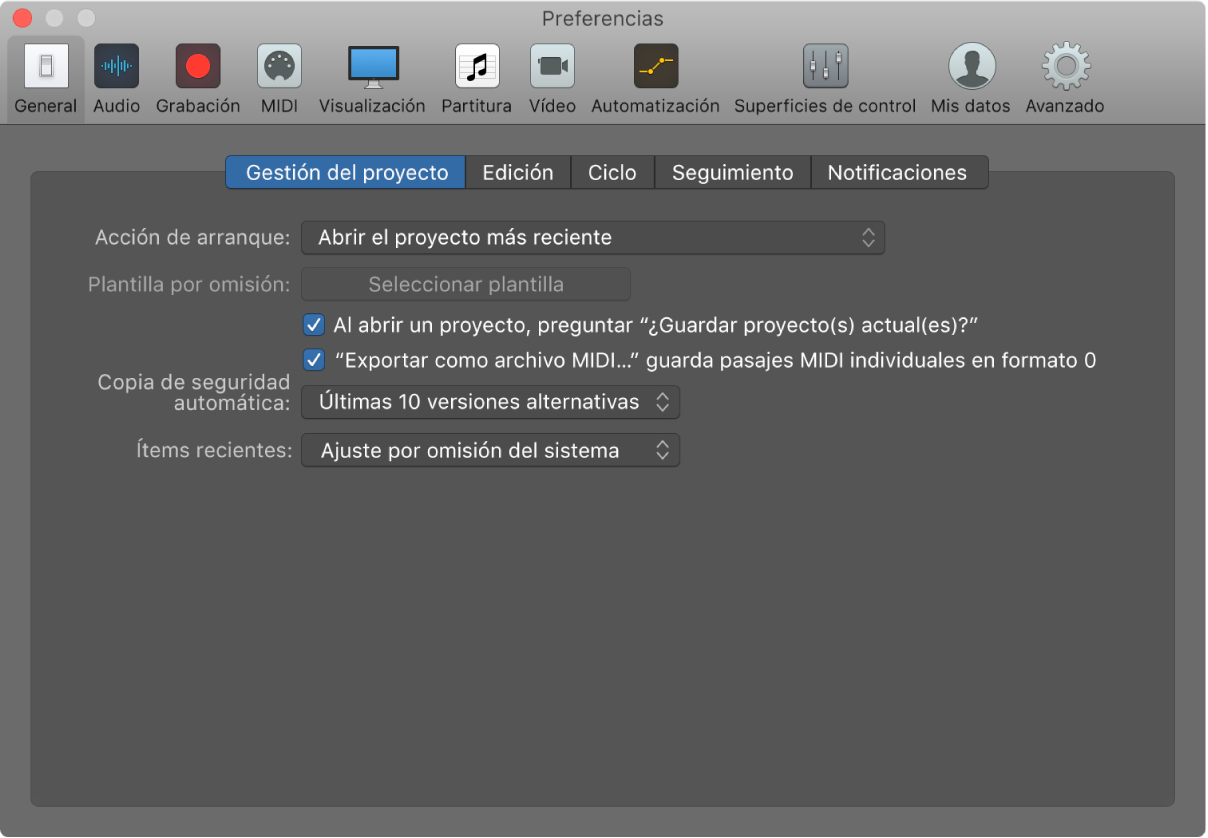The width and height of the screenshot is (1208, 838).
Task: Open the Partitura preferences icon
Action: coord(476,68)
